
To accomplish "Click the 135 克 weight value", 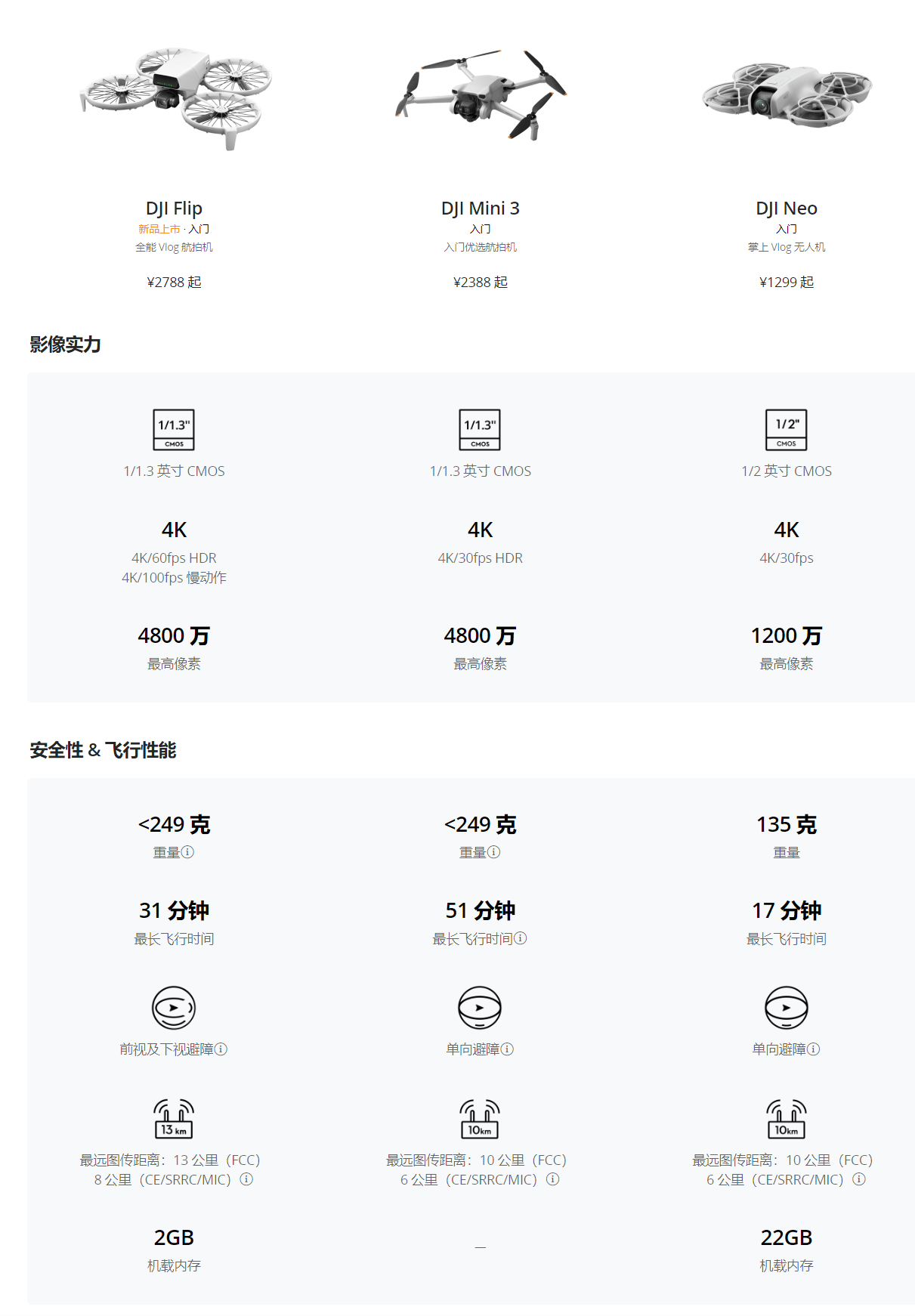I will [x=787, y=824].
